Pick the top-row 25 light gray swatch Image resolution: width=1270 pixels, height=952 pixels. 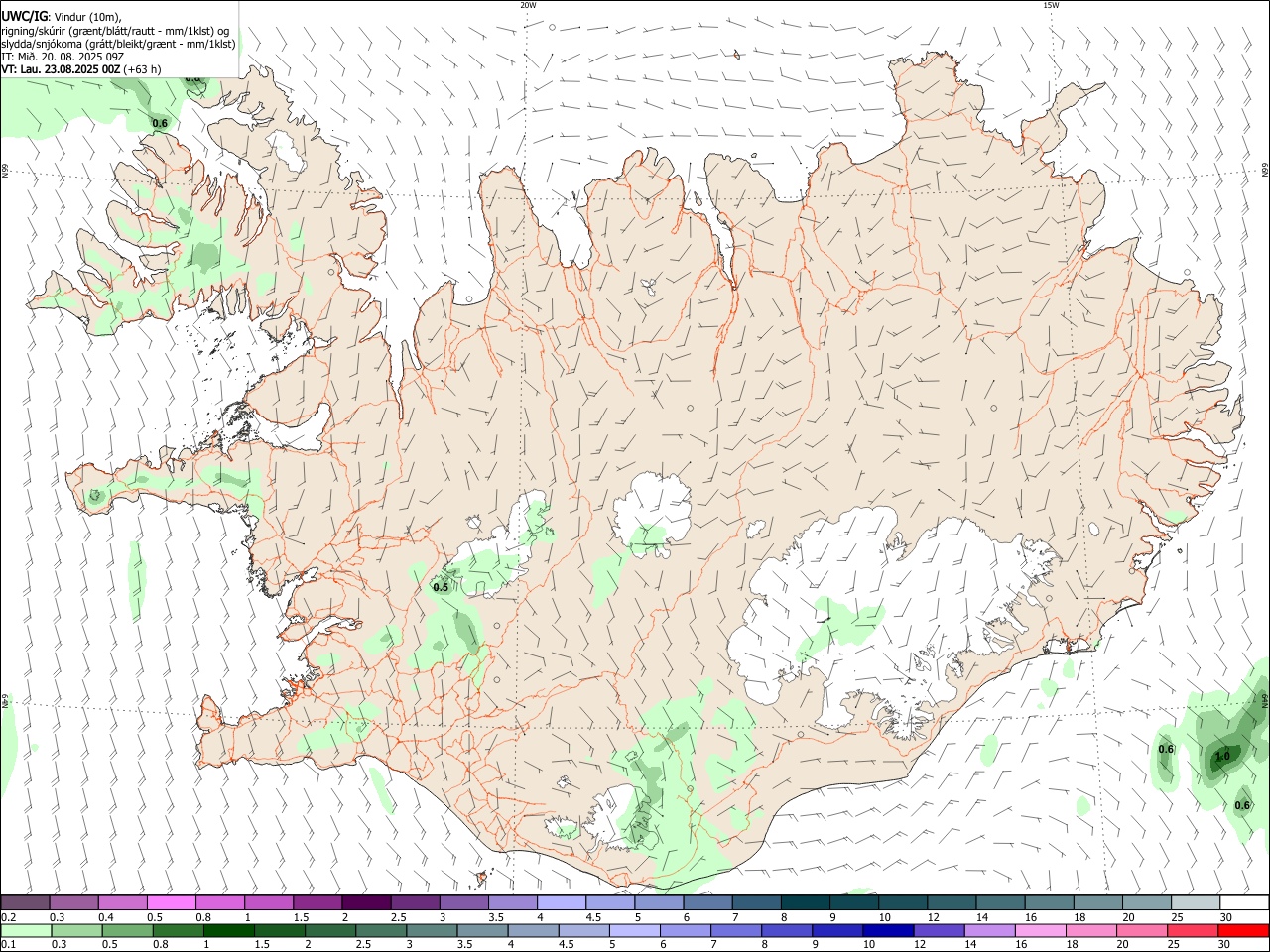[1196, 902]
